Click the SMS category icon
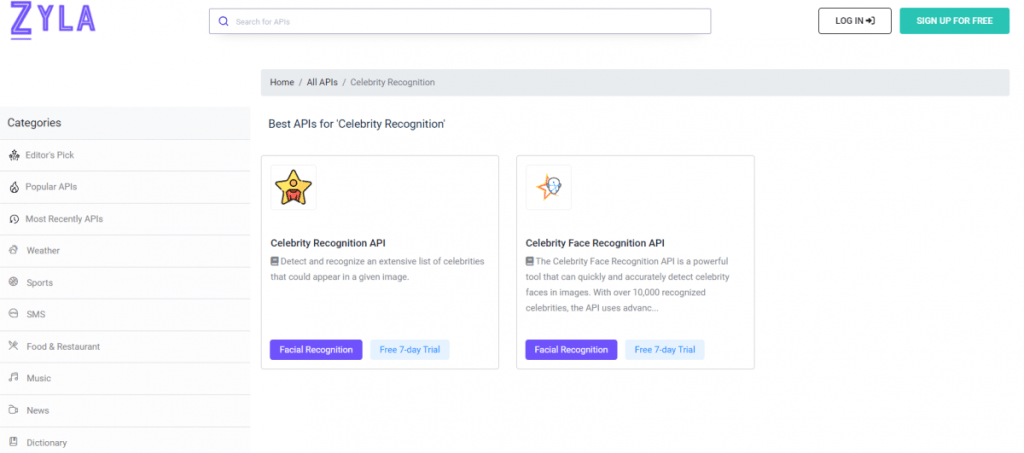Viewport: 1024px width, 453px height. tap(14, 314)
